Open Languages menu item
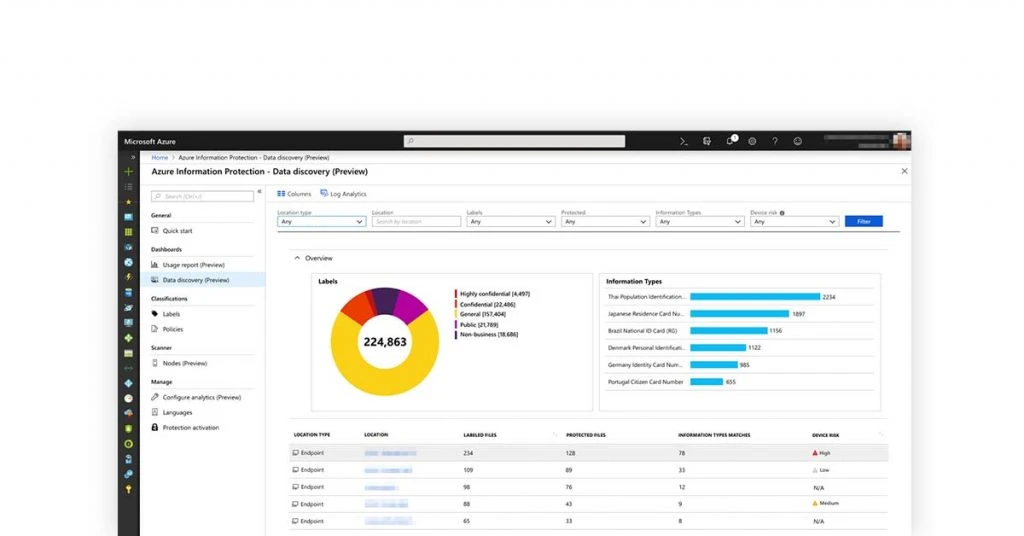The width and height of the screenshot is (1024, 536). click(177, 413)
